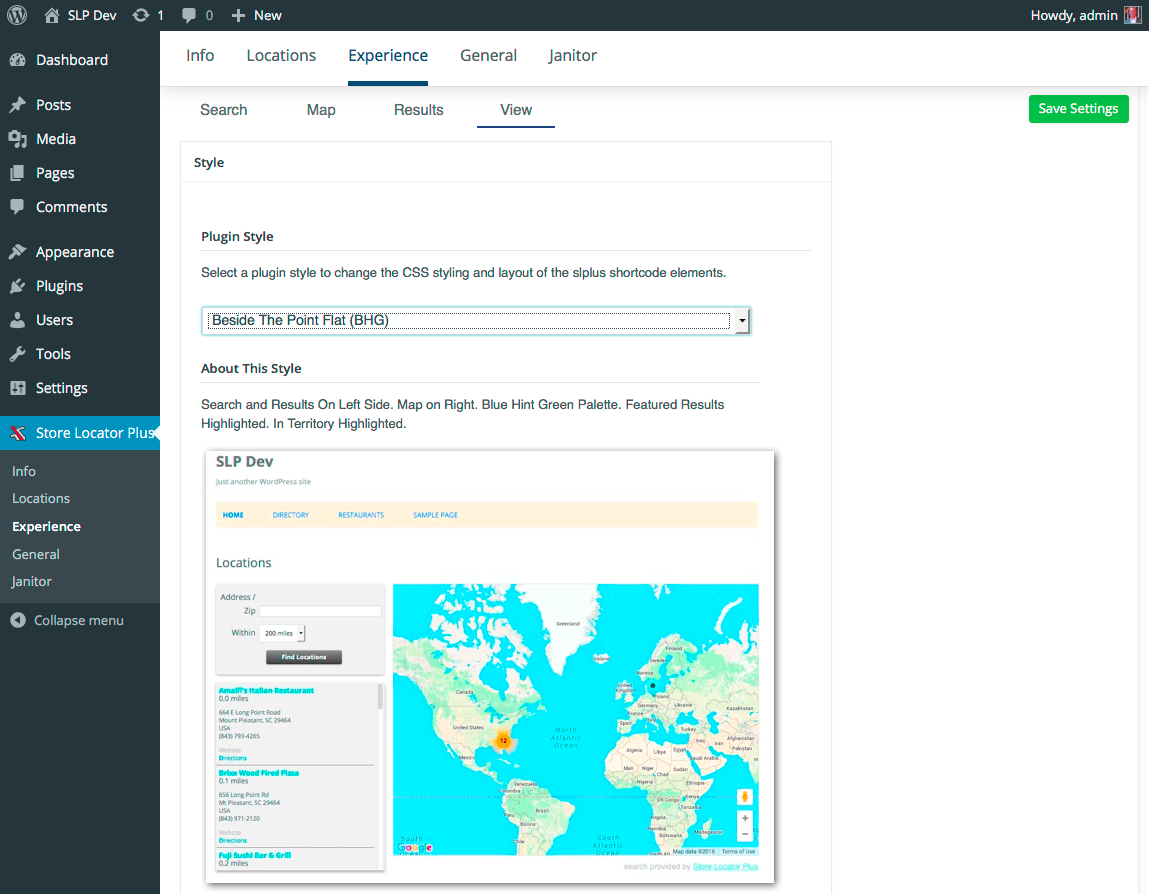Click the Style section header
Image resolution: width=1149 pixels, height=894 pixels.
[209, 163]
